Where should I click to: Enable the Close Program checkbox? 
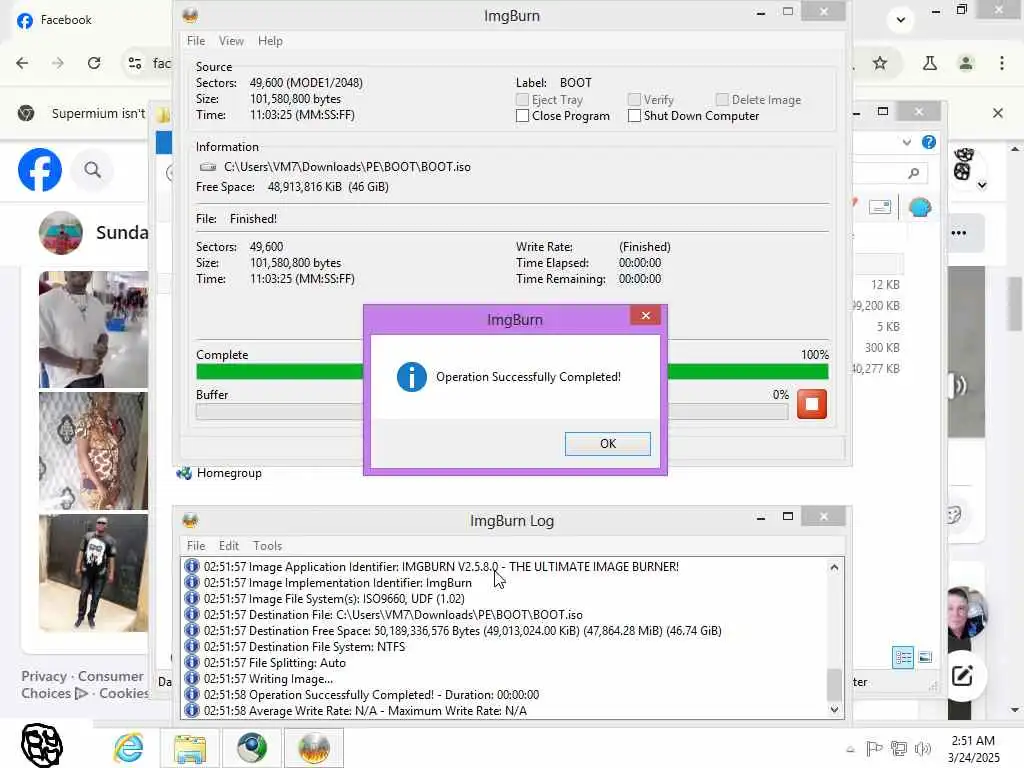522,116
